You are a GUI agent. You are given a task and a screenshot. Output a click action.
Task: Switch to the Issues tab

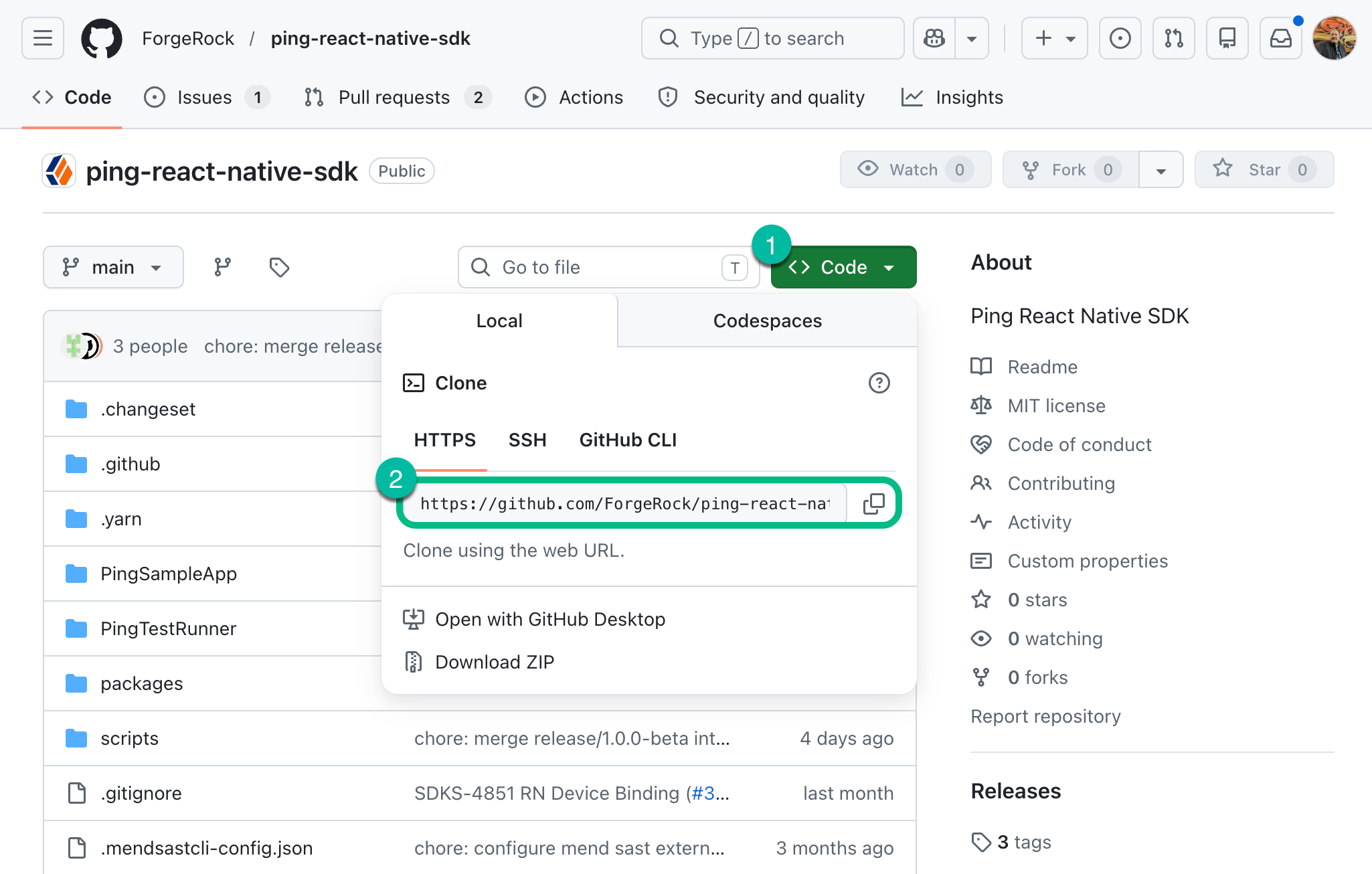coord(207,98)
